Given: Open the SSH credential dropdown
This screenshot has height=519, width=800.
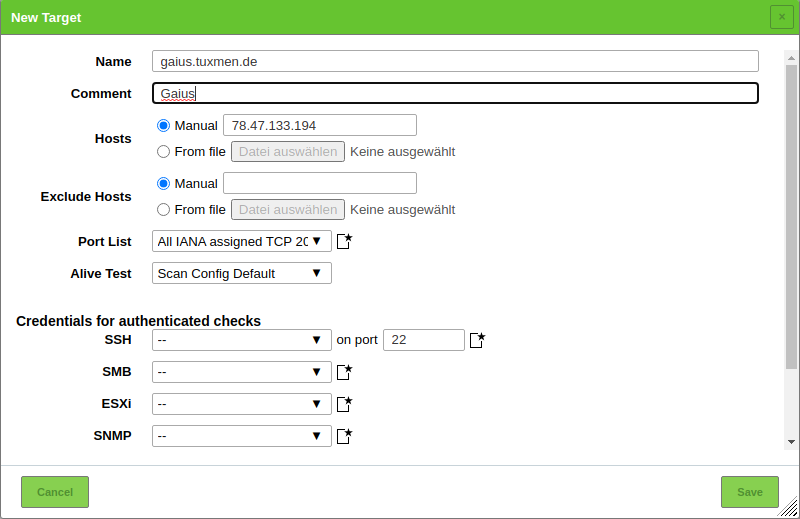Looking at the screenshot, I should (241, 340).
